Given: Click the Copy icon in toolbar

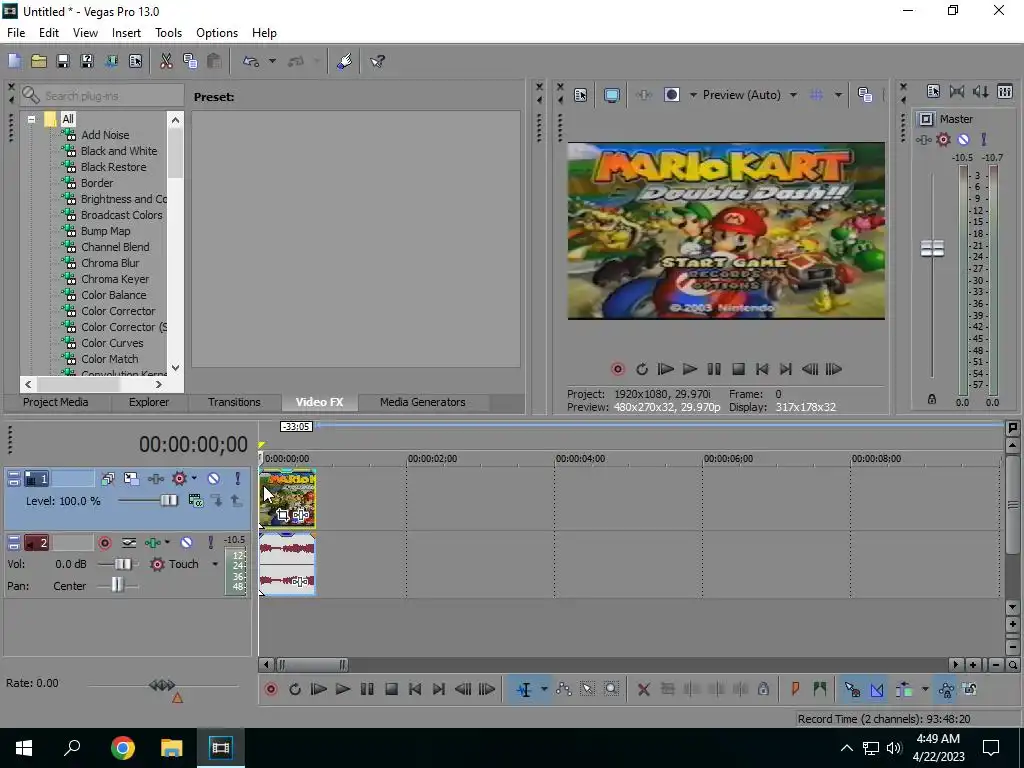Looking at the screenshot, I should (x=190, y=61).
